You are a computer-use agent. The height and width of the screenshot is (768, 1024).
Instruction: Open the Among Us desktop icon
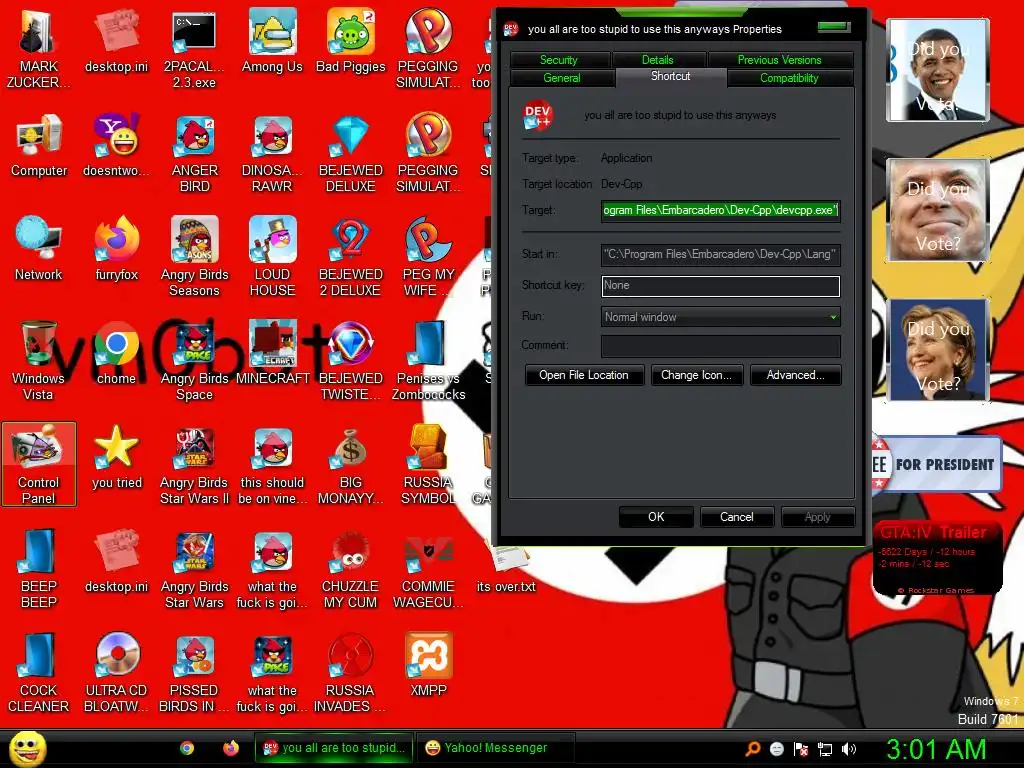(x=272, y=40)
